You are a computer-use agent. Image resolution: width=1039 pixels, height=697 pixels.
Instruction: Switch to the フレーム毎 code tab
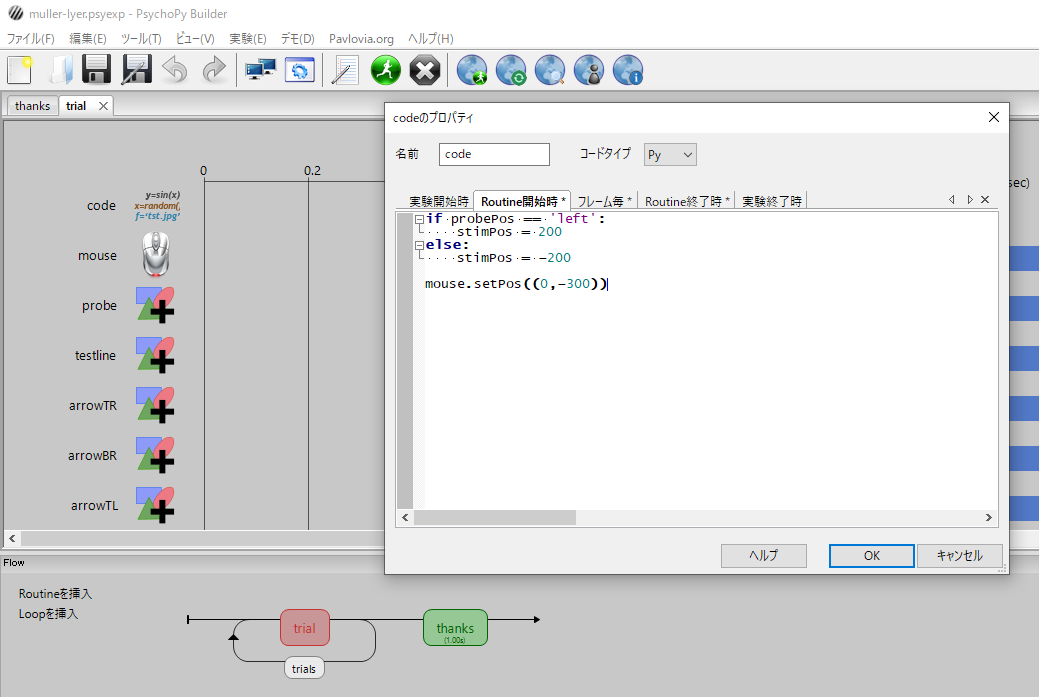click(x=604, y=201)
